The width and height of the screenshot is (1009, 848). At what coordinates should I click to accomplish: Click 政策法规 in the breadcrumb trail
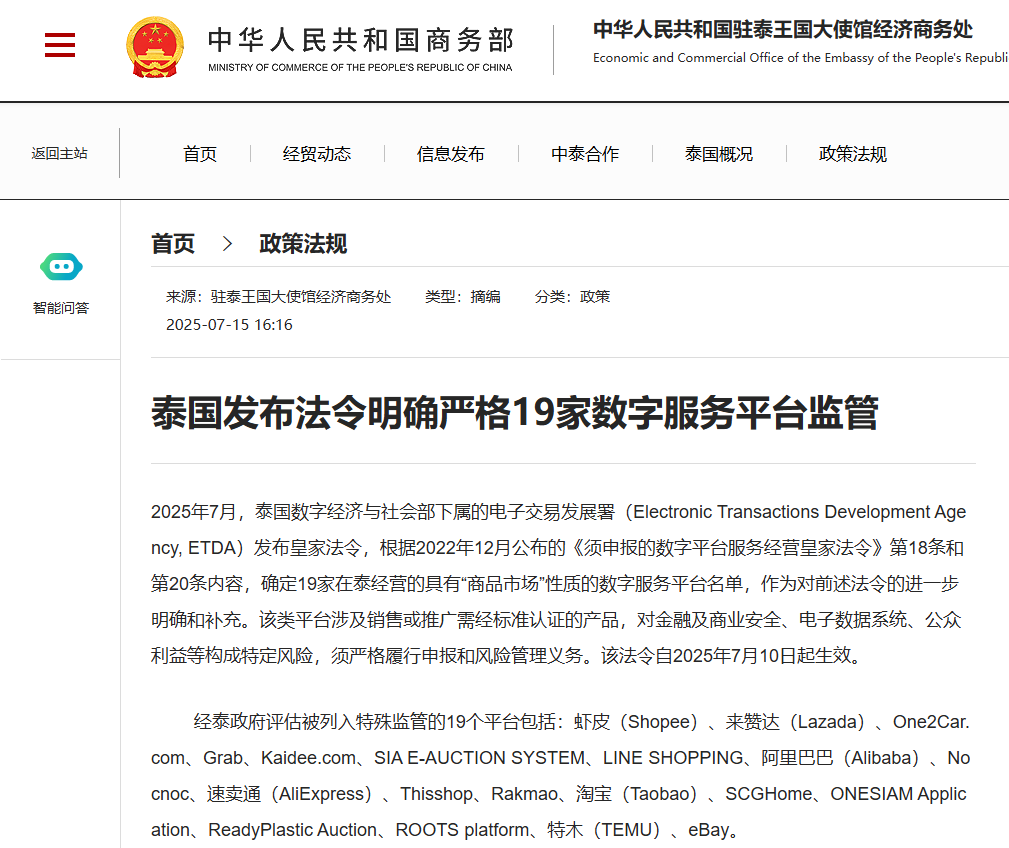(x=303, y=243)
